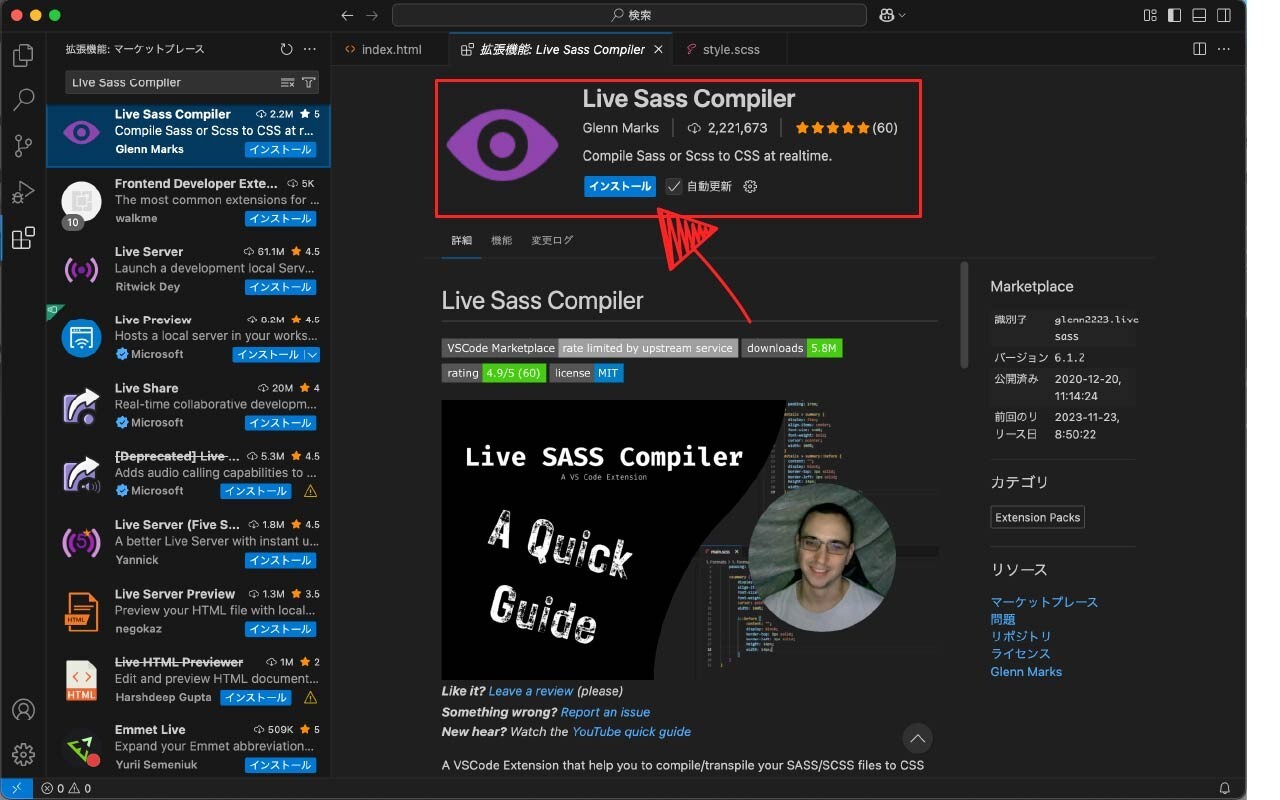Open errors and warnings count in status bar
Image resolution: width=1280 pixels, height=800 pixels.
pyautogui.click(x=66, y=788)
